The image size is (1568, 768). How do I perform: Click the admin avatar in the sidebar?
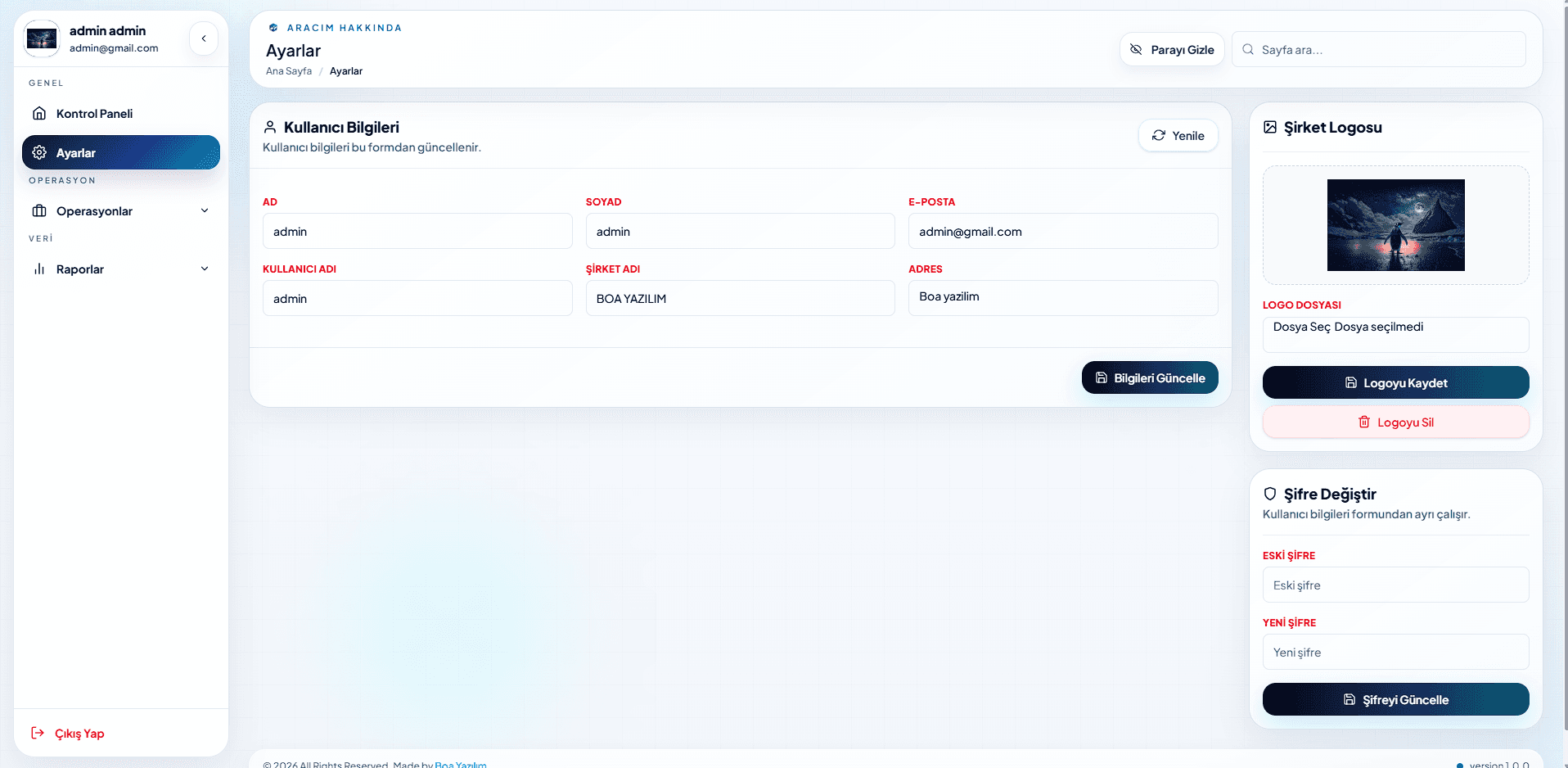(42, 38)
